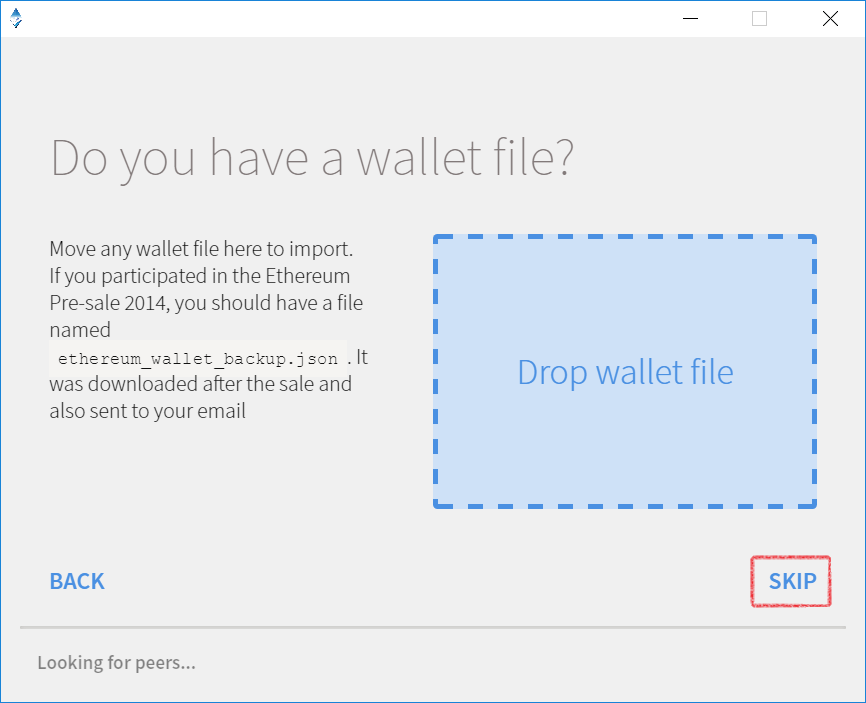
Task: Go BACK to the previous step
Action: [77, 581]
